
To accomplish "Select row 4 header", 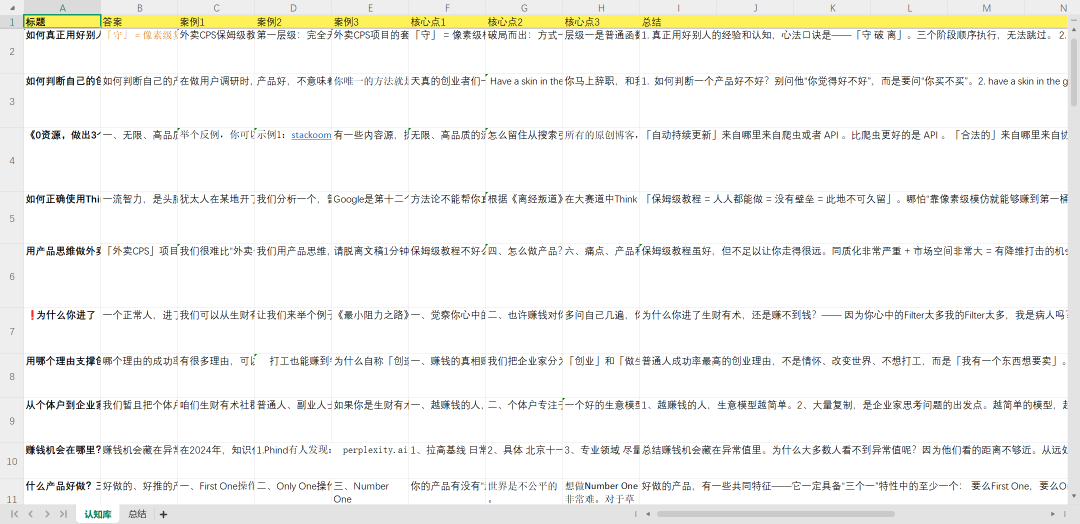I will click(12, 160).
